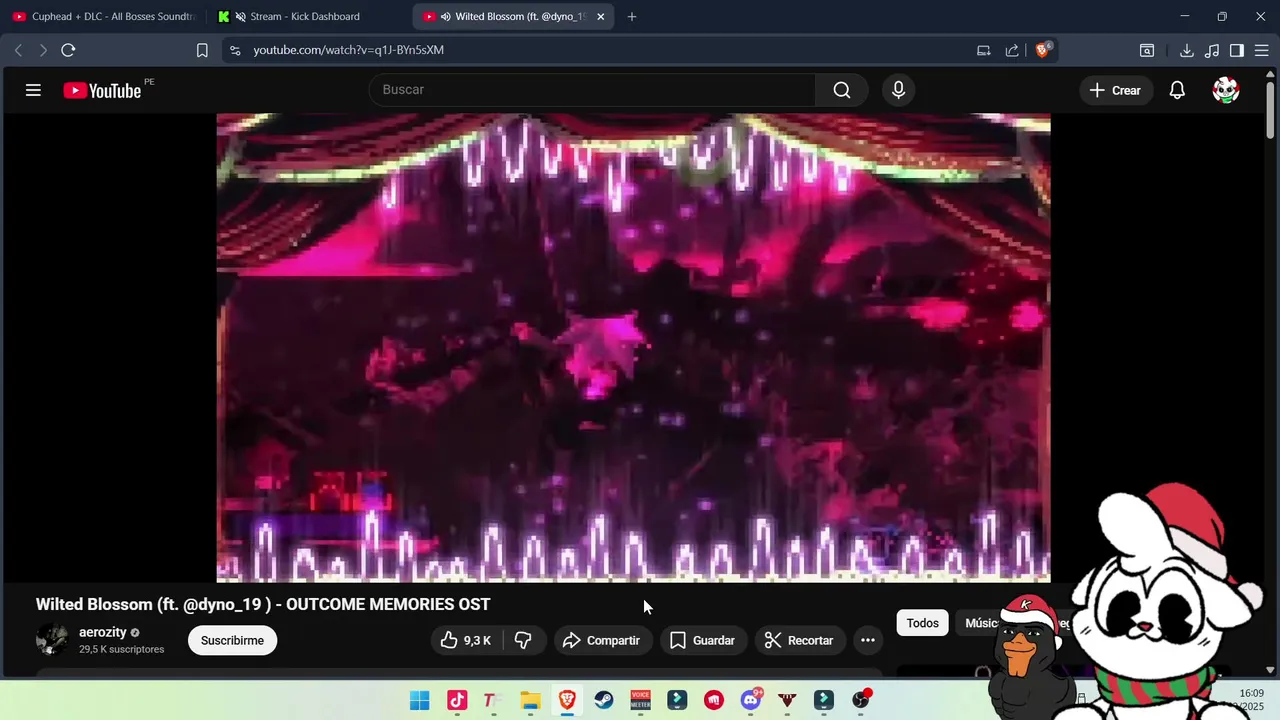Bookmark this page in the toolbar
Image resolution: width=1280 pixels, height=720 pixels.
pos(202,50)
